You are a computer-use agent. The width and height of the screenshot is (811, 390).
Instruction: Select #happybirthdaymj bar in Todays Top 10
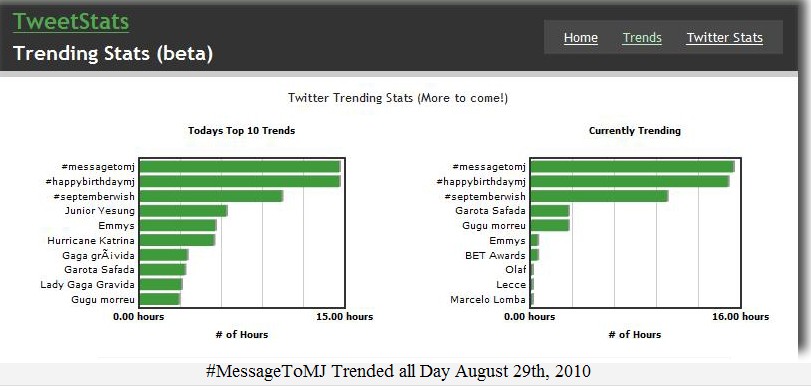coord(240,182)
